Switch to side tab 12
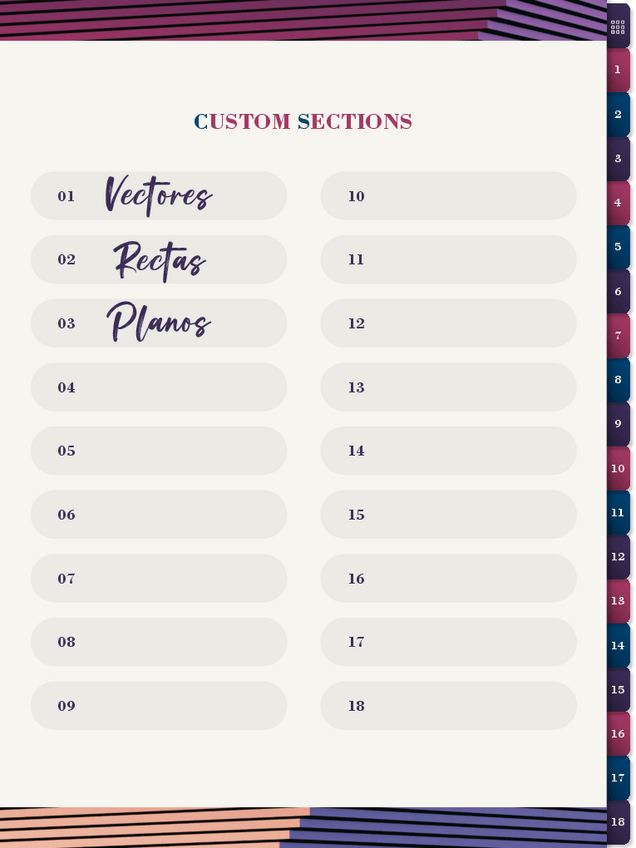 click(x=618, y=557)
